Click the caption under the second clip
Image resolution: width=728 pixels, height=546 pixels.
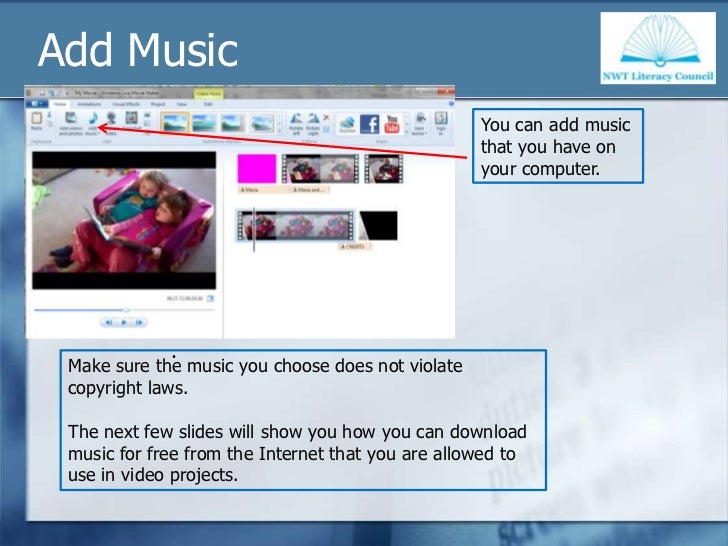click(x=310, y=190)
